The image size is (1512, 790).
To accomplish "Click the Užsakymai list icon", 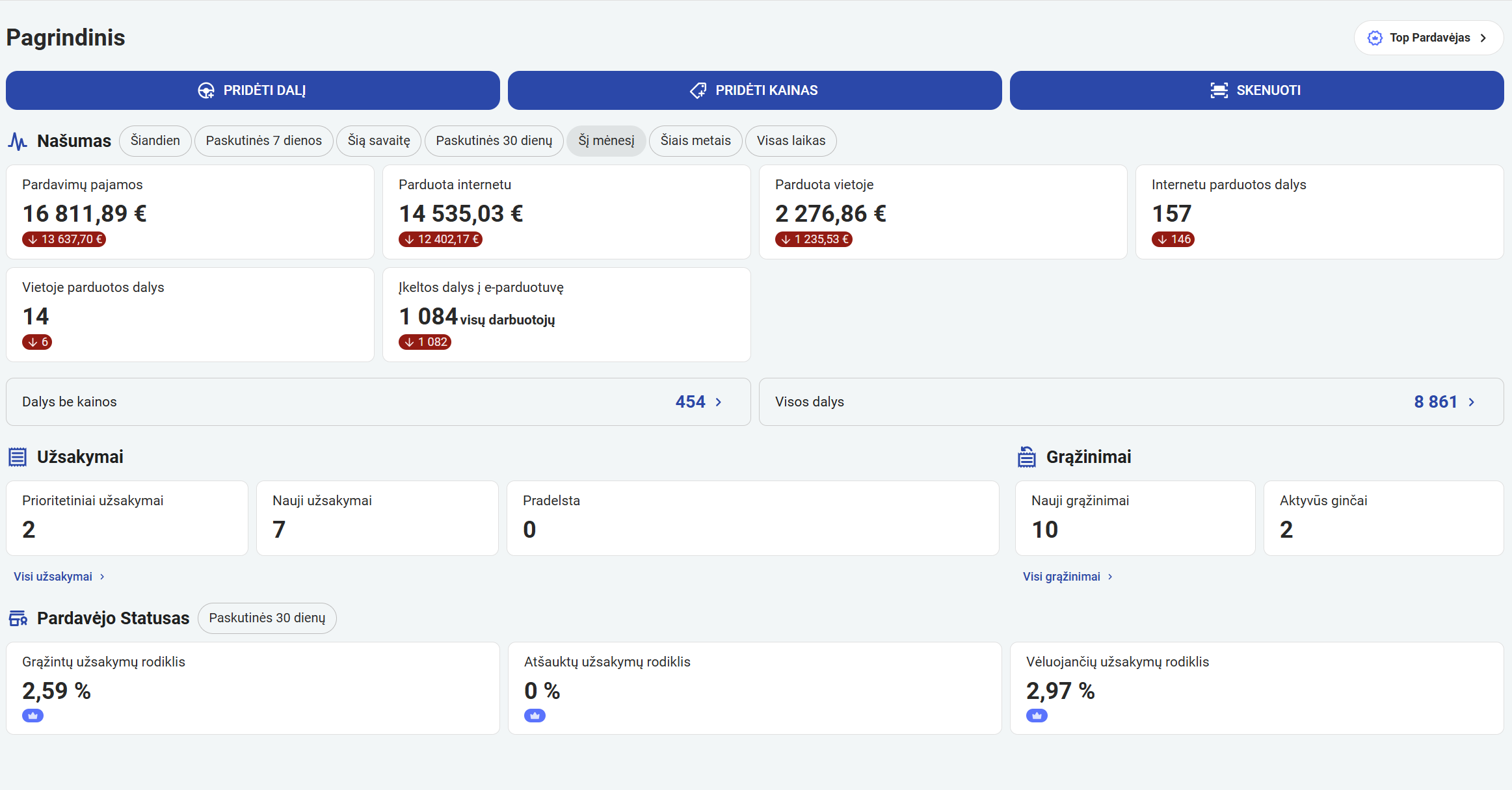I will pos(18,457).
